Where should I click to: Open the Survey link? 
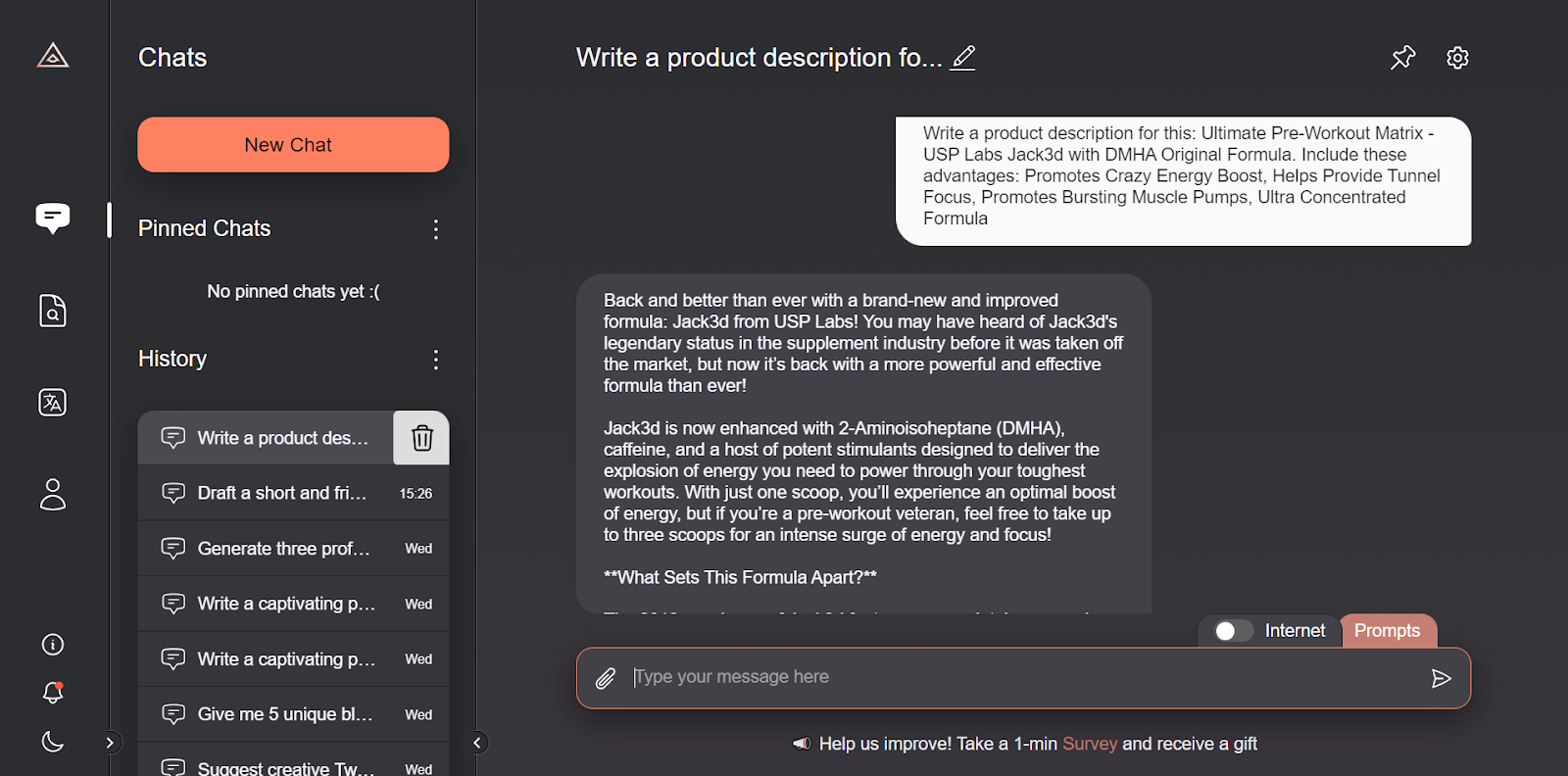[x=1090, y=744]
